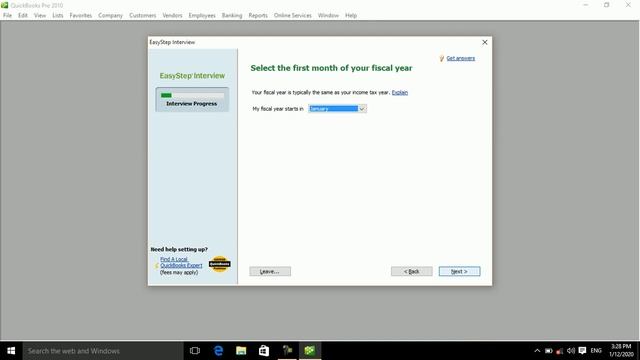This screenshot has height=360, width=640.
Task: Open the Help menu
Action: (351, 16)
